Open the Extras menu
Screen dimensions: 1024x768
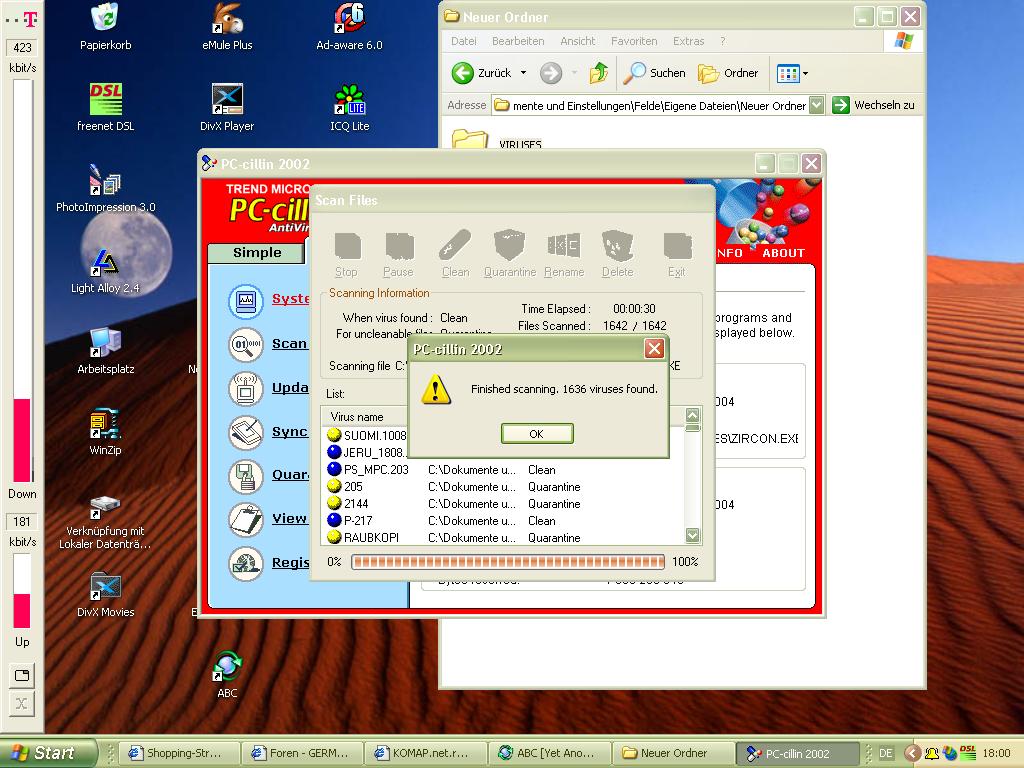[x=688, y=41]
